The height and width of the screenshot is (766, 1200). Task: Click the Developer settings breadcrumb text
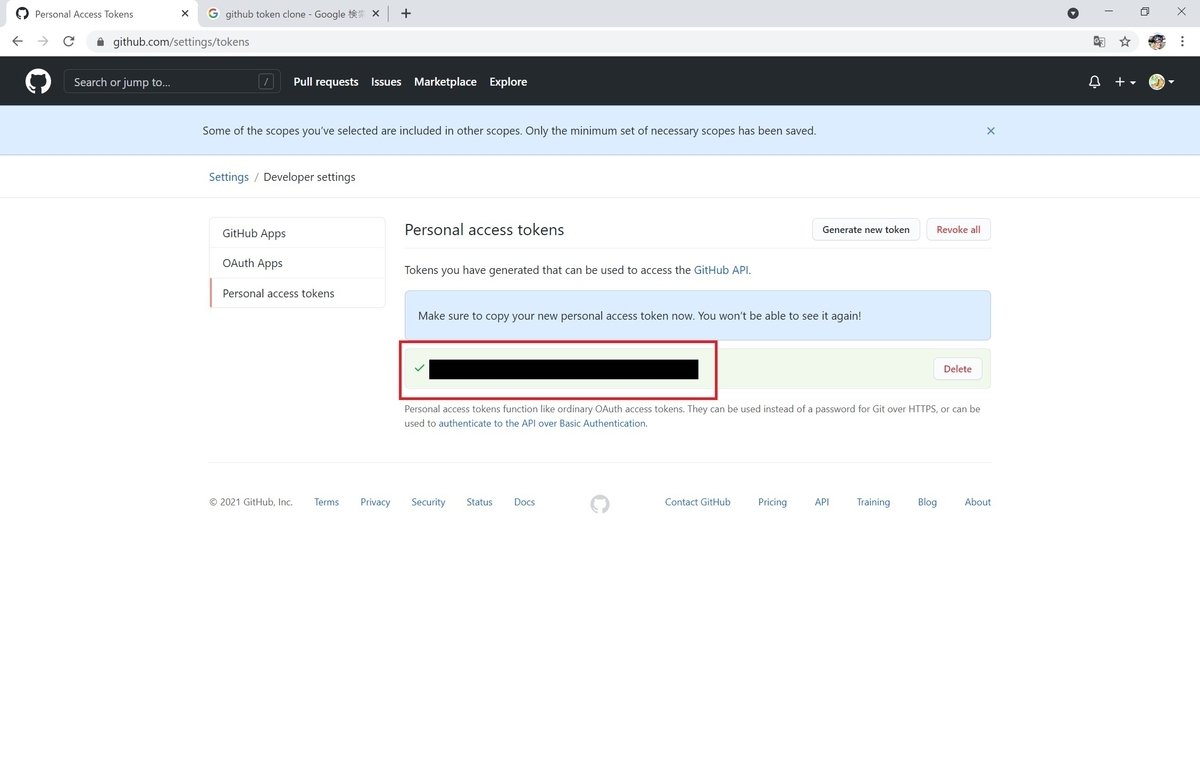coord(309,177)
